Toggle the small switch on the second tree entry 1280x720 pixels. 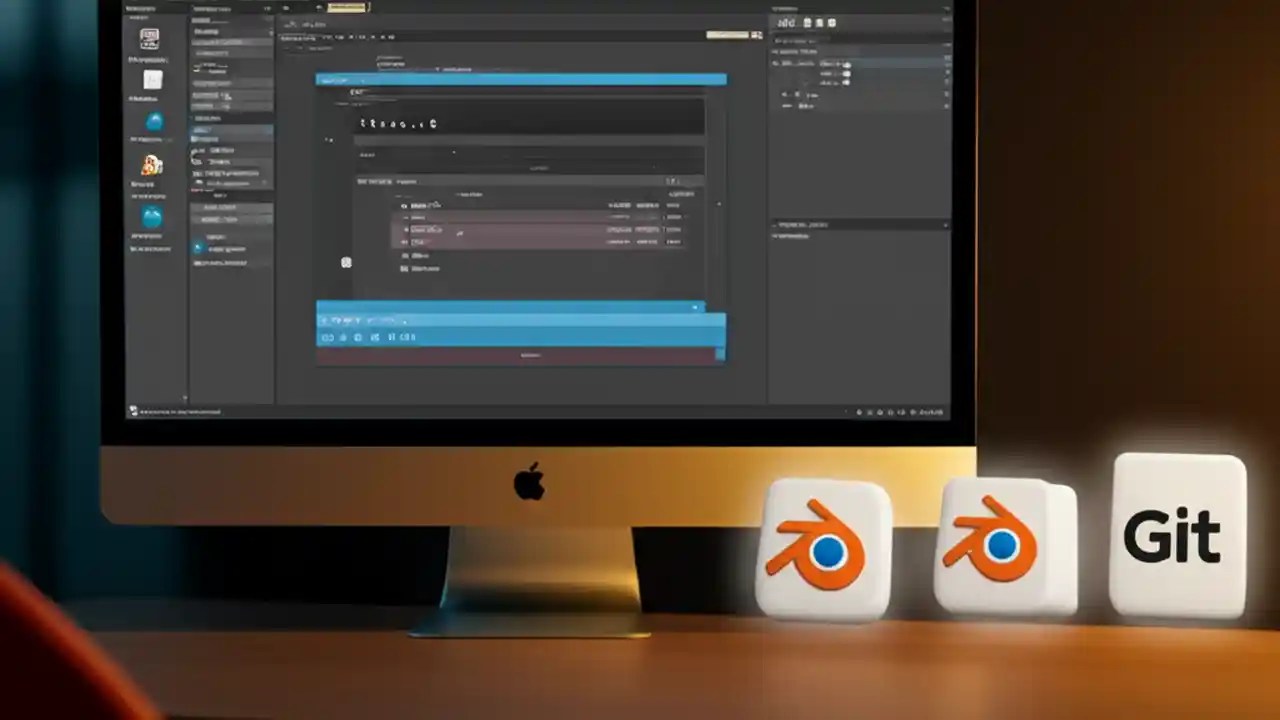[x=847, y=74]
